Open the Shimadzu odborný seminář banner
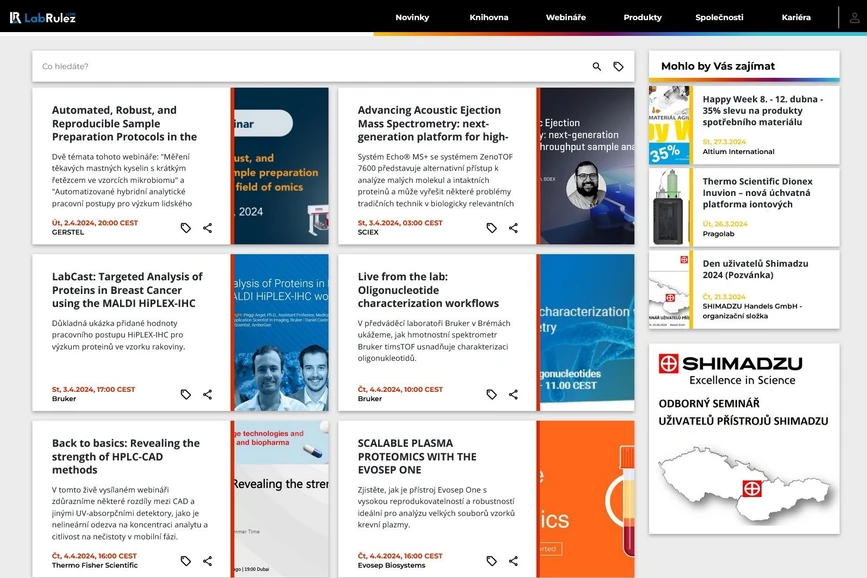Image resolution: width=867 pixels, height=578 pixels. pyautogui.click(x=744, y=439)
